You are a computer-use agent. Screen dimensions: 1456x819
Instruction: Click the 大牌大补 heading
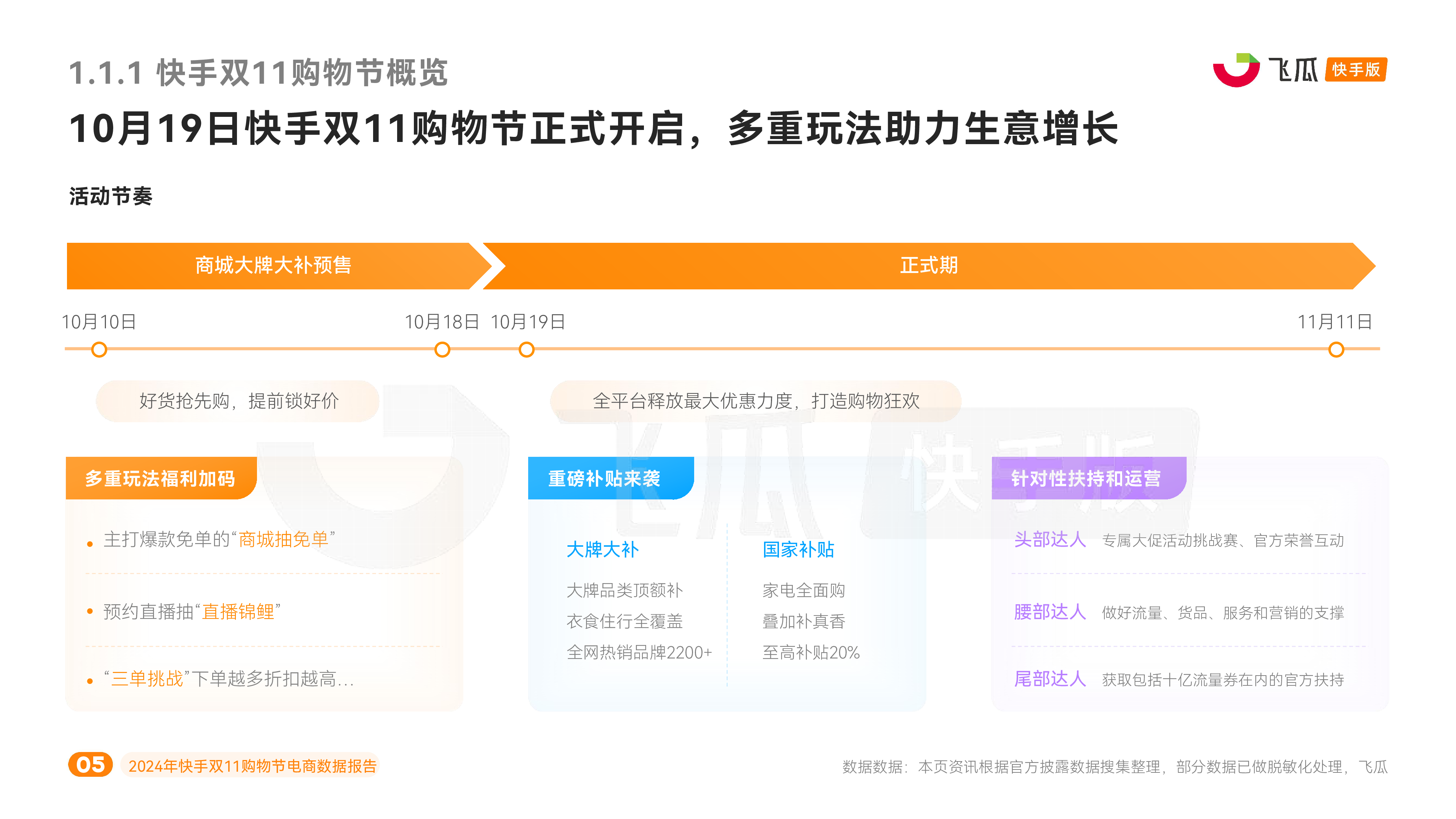coord(602,550)
